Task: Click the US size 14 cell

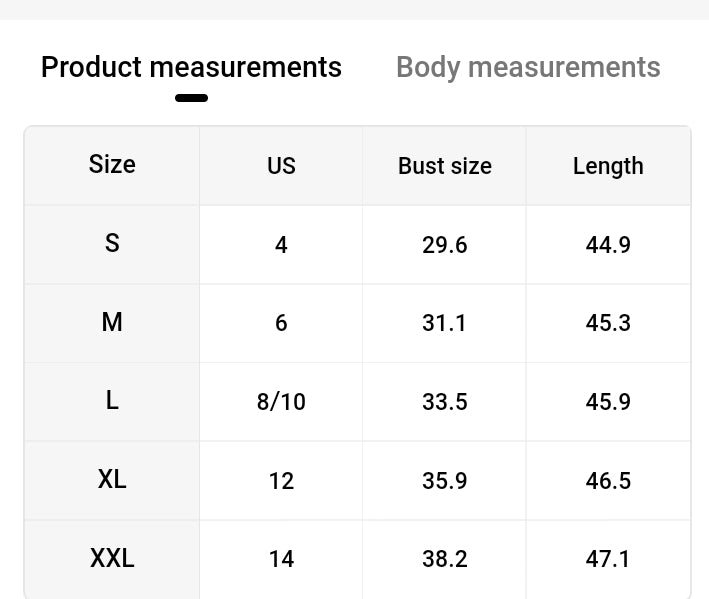Action: (x=281, y=559)
